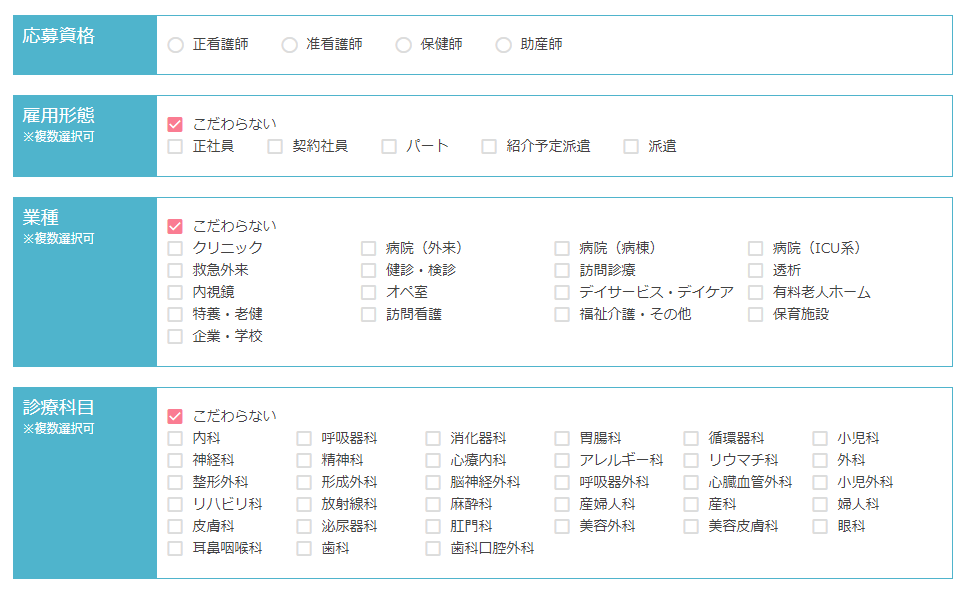
Task: Enable the 神経科 checkbox
Action: pos(175,461)
